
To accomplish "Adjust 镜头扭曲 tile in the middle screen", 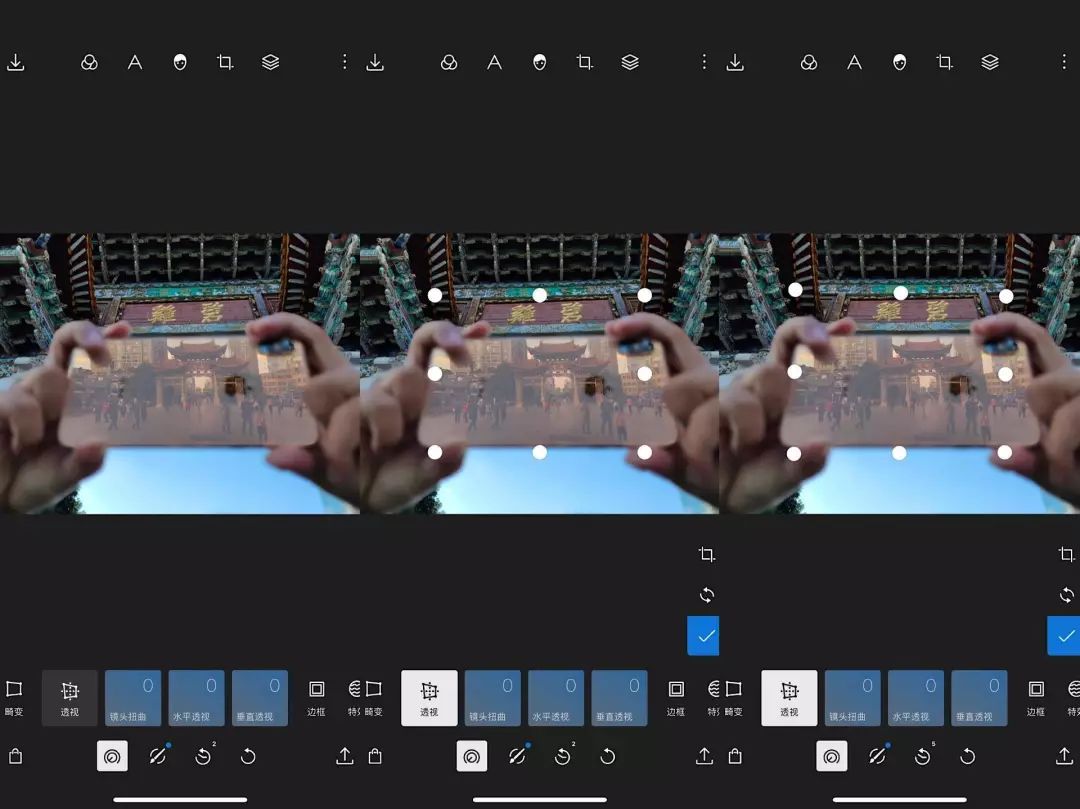I will tap(492, 698).
